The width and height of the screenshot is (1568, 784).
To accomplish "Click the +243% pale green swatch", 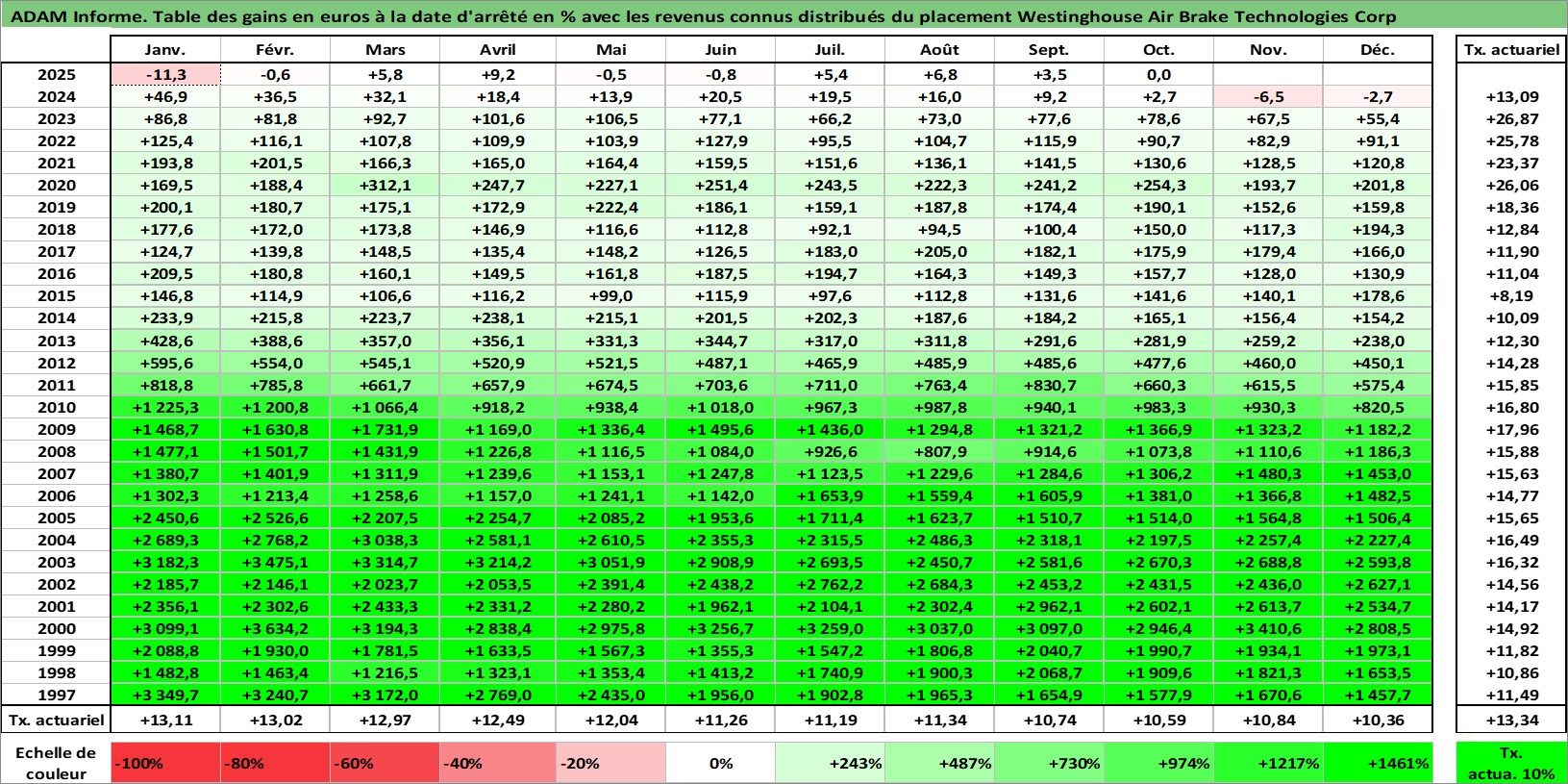I will pyautogui.click(x=830, y=763).
